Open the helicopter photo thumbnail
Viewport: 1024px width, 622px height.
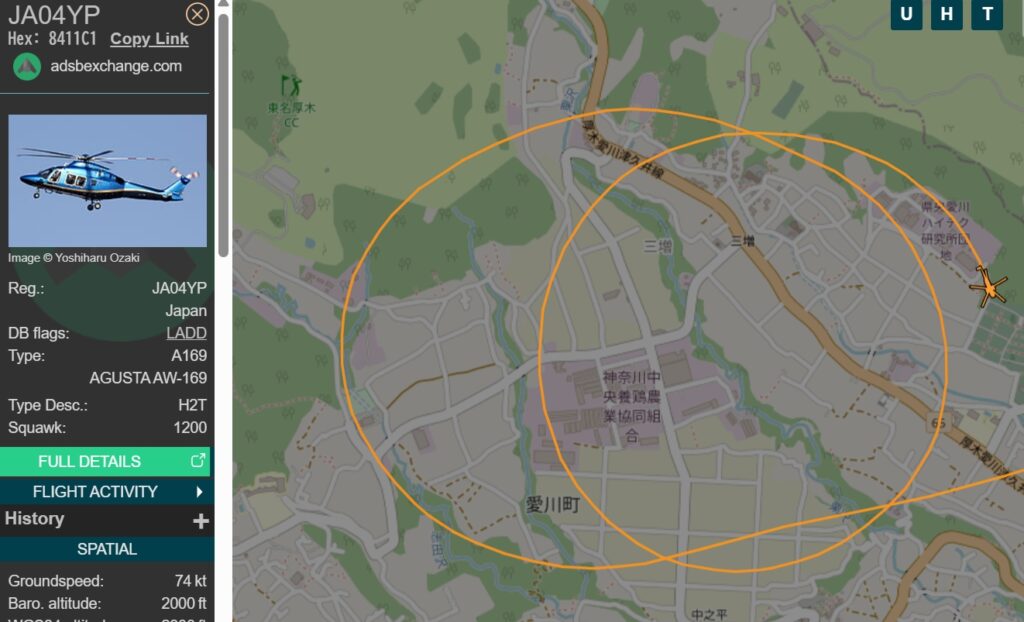(108, 181)
